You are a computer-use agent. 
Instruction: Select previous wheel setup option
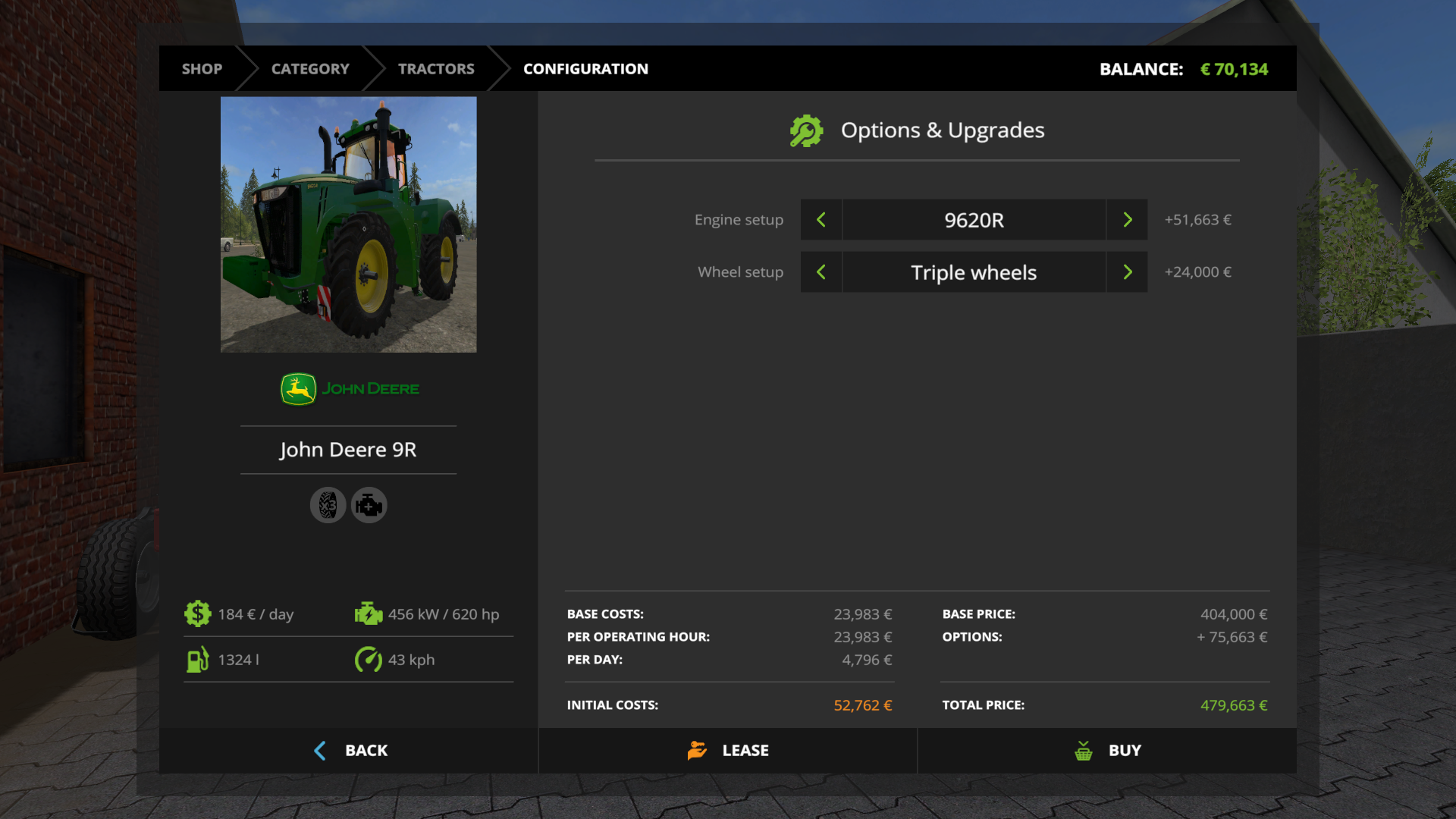point(821,272)
